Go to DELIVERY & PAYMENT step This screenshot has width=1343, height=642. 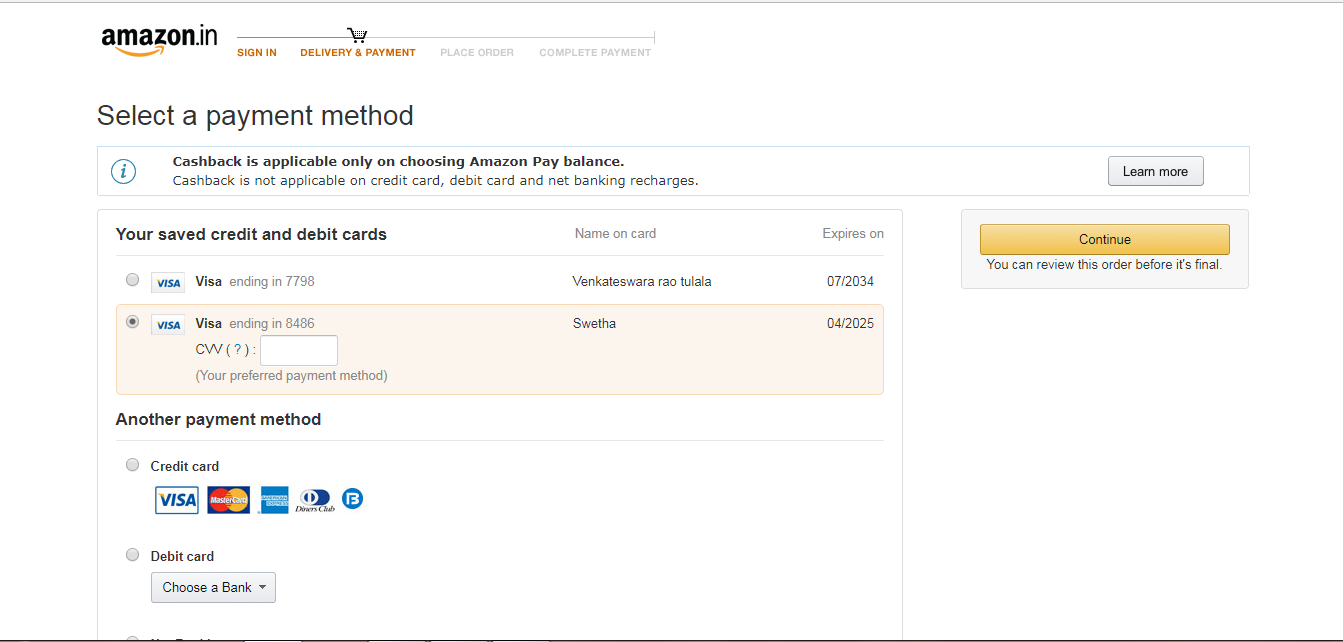(358, 53)
